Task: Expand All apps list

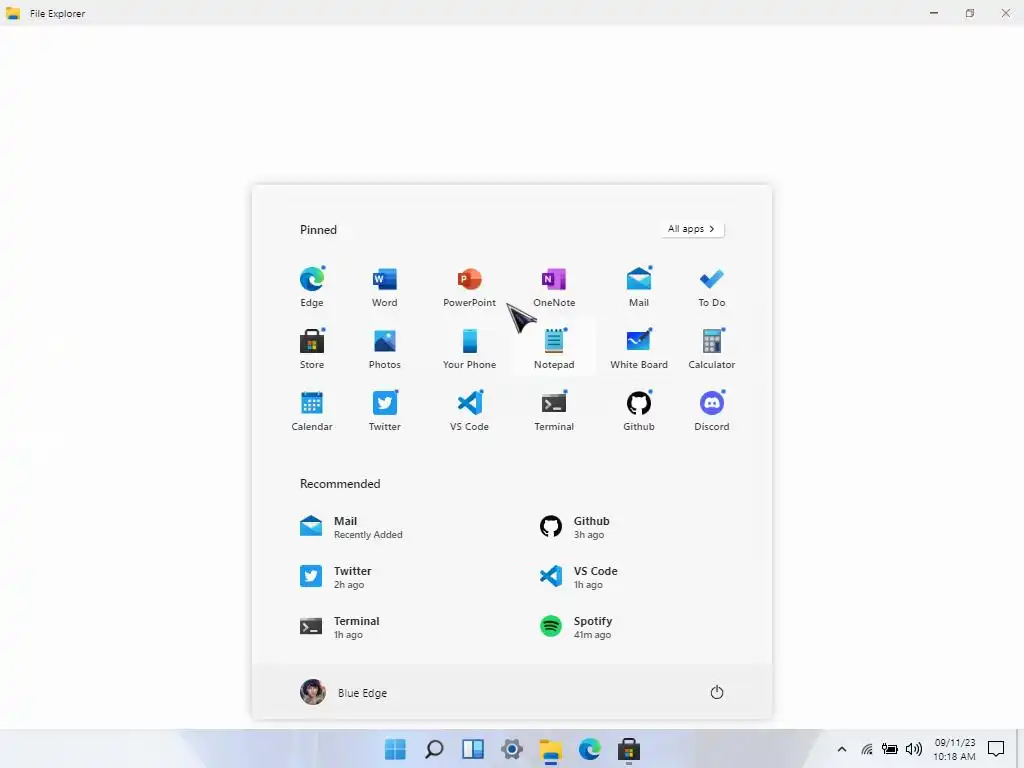Action: pyautogui.click(x=692, y=229)
